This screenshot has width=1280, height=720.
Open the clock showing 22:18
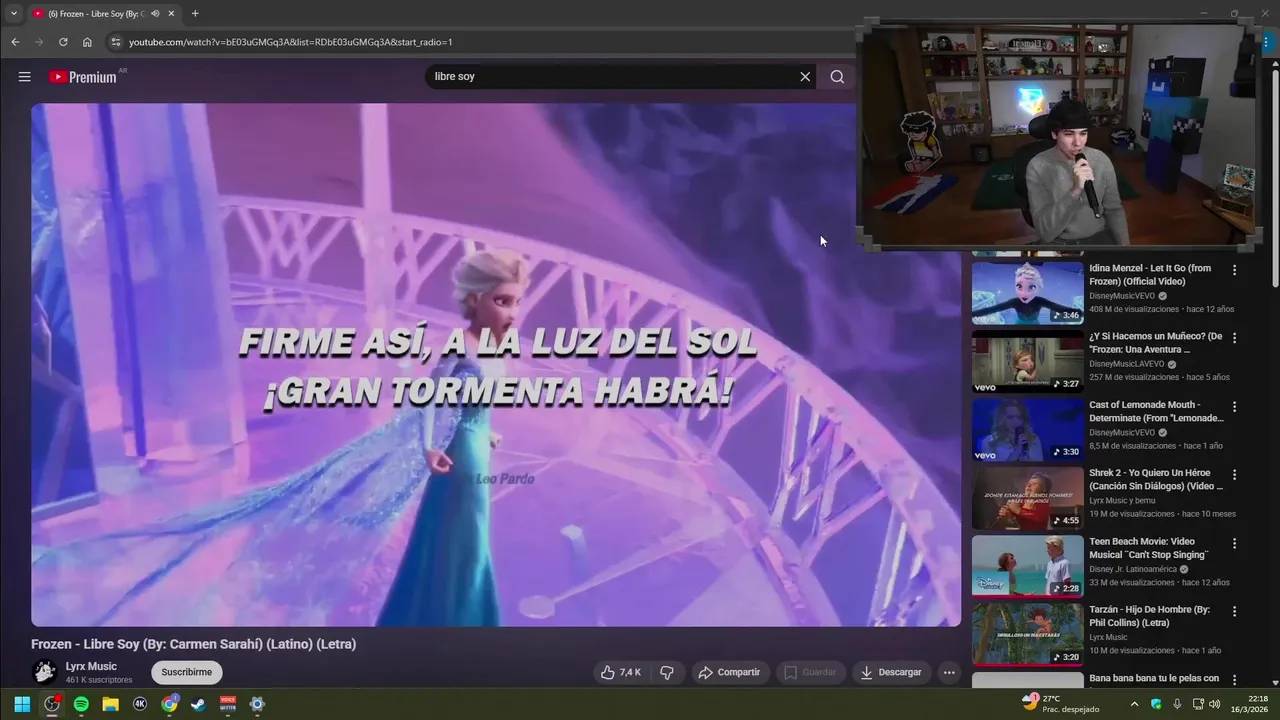coord(1250,704)
